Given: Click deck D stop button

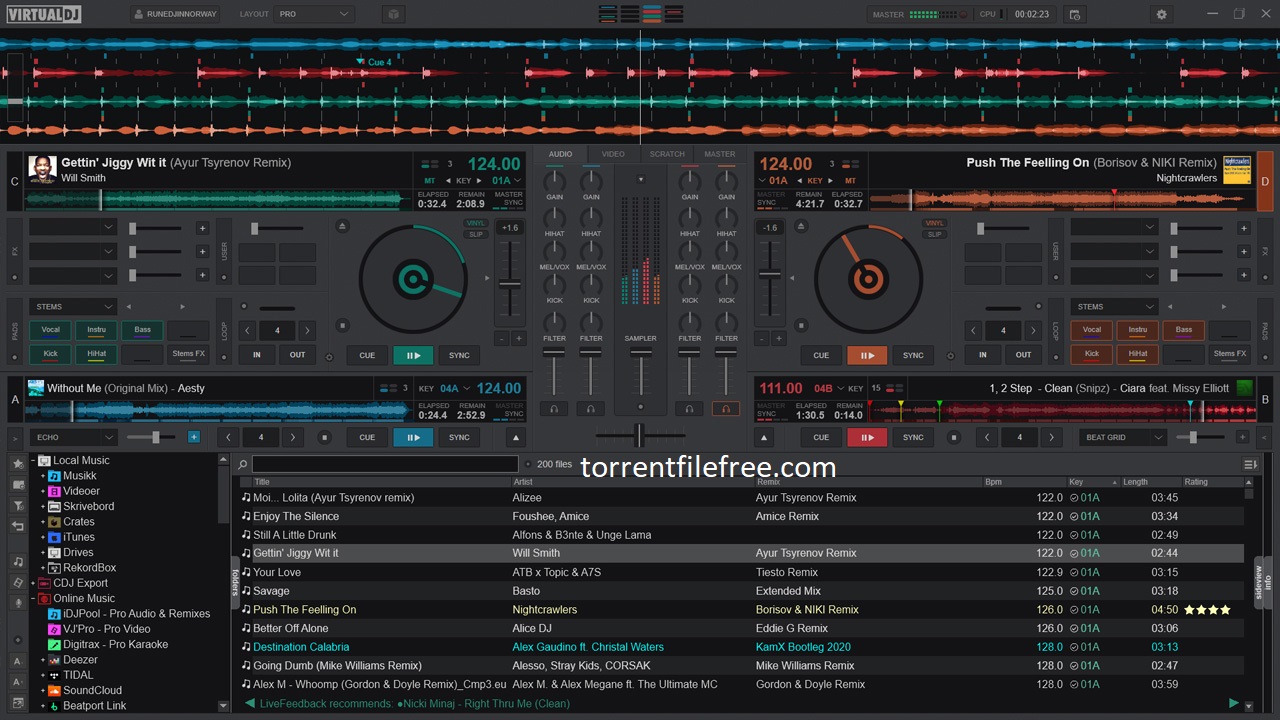Looking at the screenshot, I should pos(799,325).
